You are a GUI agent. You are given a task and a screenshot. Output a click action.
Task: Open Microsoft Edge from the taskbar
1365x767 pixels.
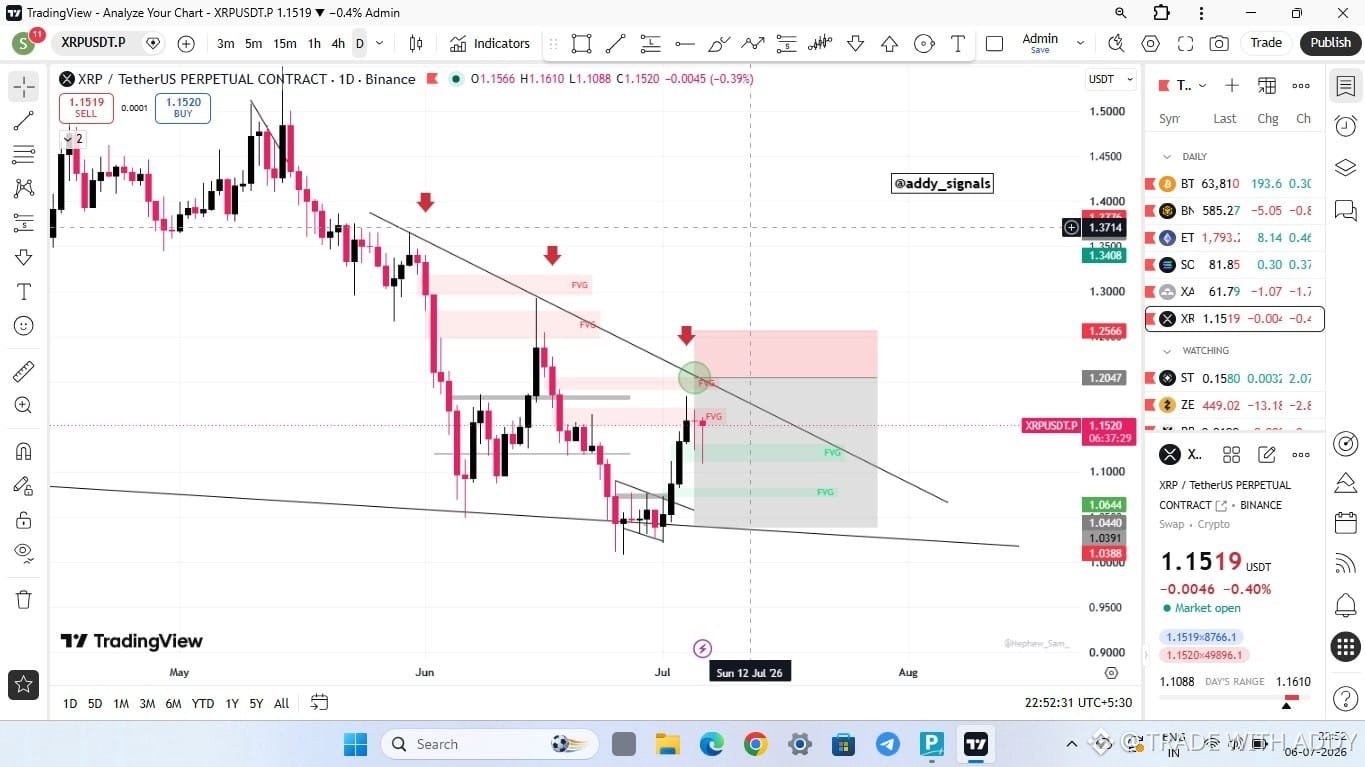(x=711, y=744)
